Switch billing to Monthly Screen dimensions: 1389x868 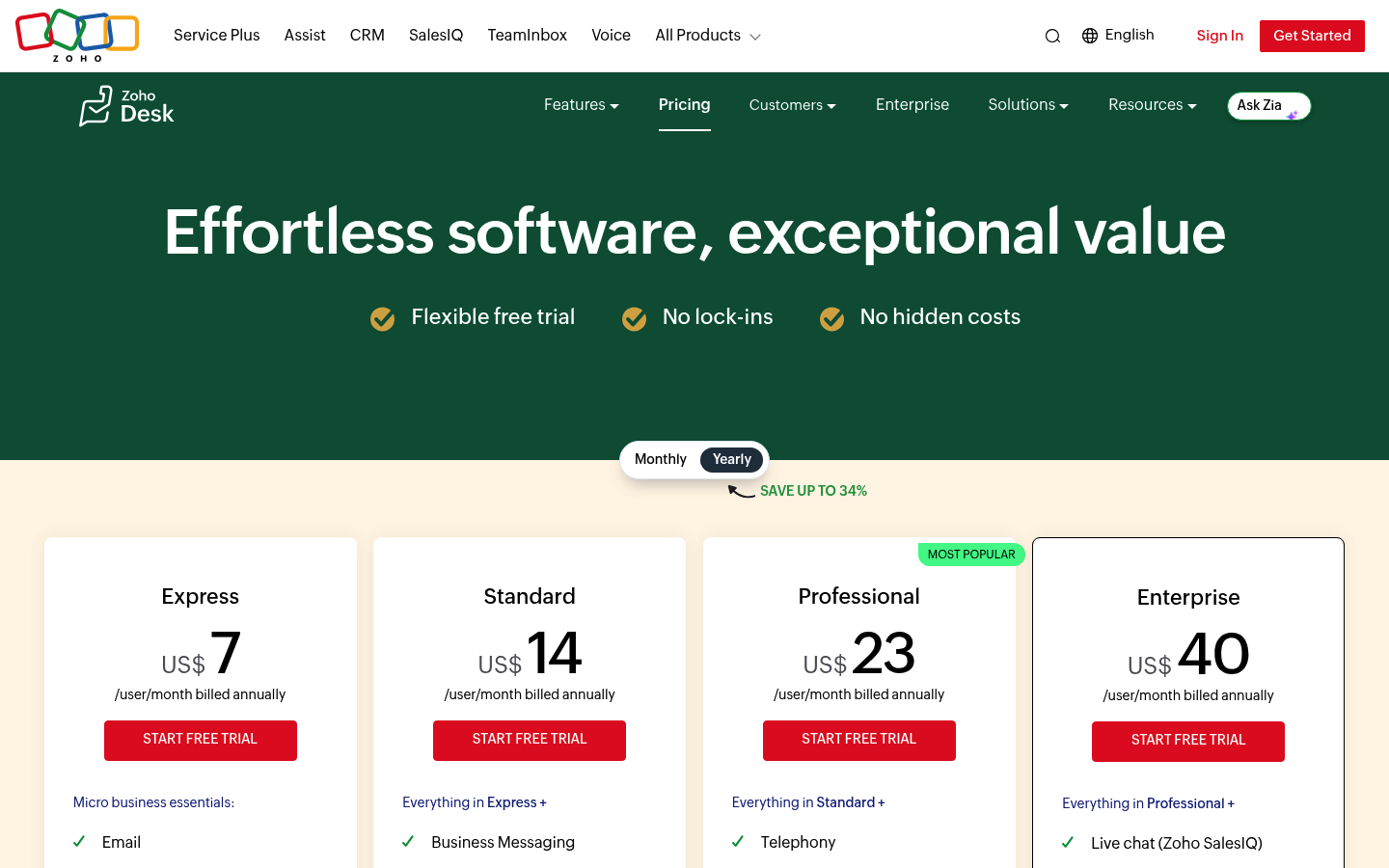pyautogui.click(x=661, y=459)
